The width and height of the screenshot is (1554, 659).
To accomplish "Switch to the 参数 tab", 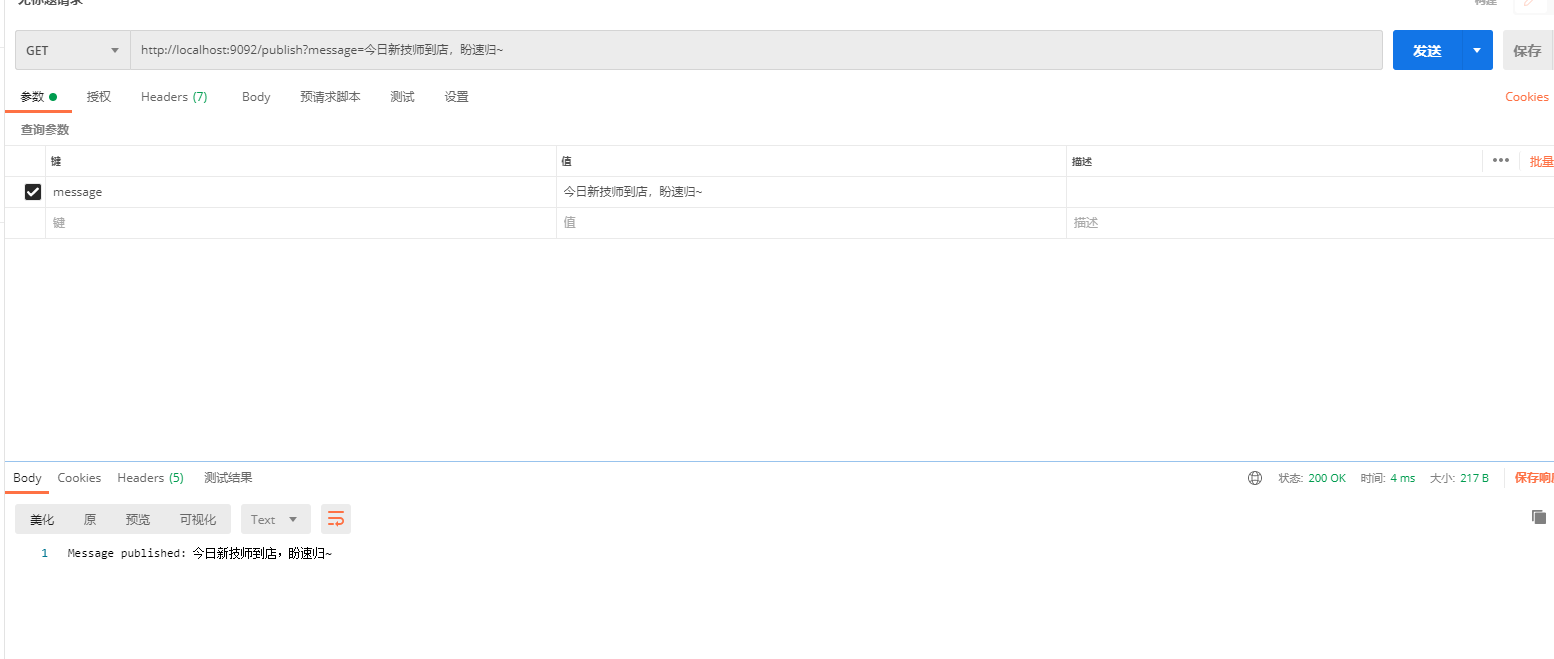I will [x=38, y=97].
